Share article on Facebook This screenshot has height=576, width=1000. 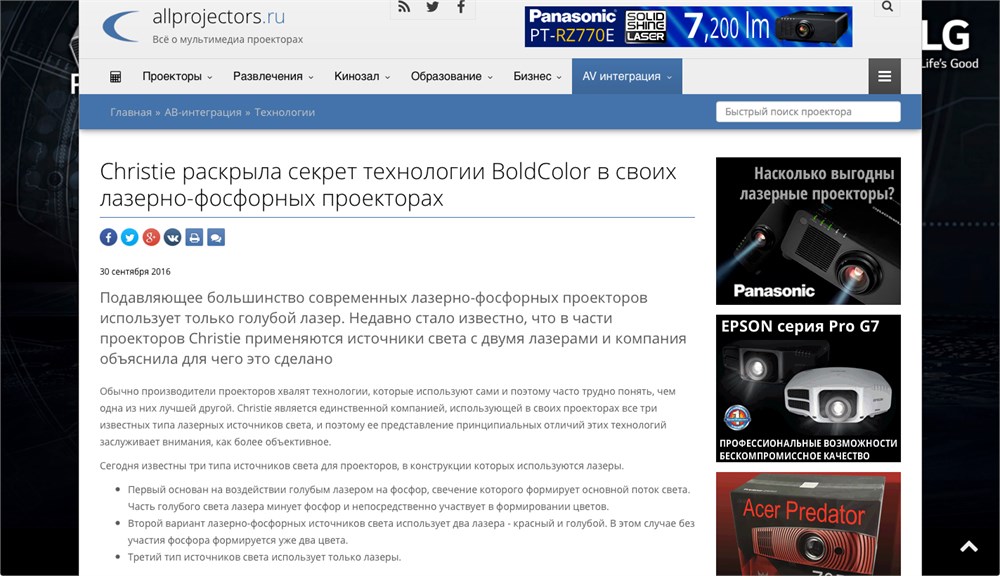(x=108, y=237)
